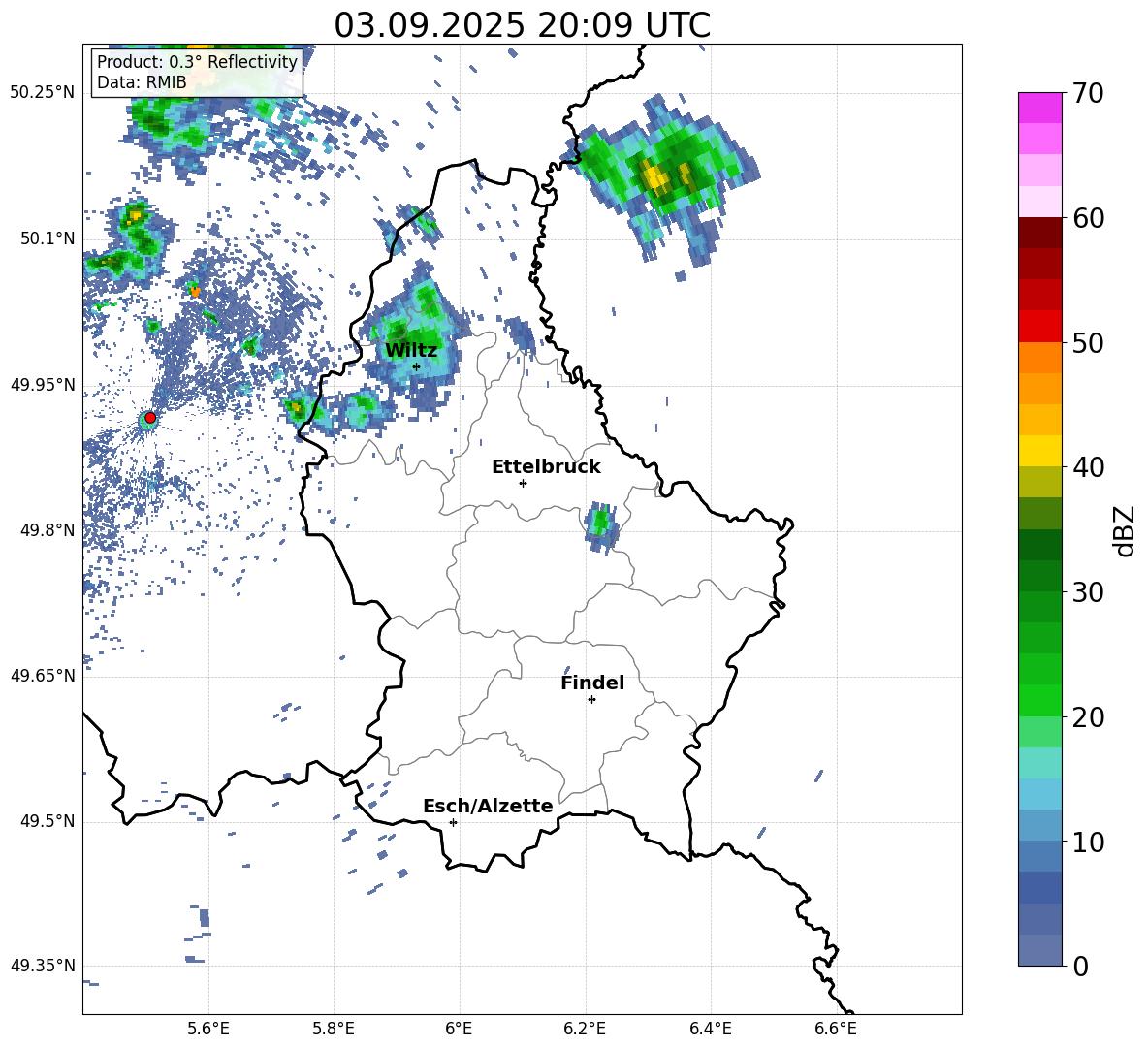This screenshot has width=1148, height=1048.
Task: Click the 60 colorbar tick label
Action: click(x=1088, y=218)
